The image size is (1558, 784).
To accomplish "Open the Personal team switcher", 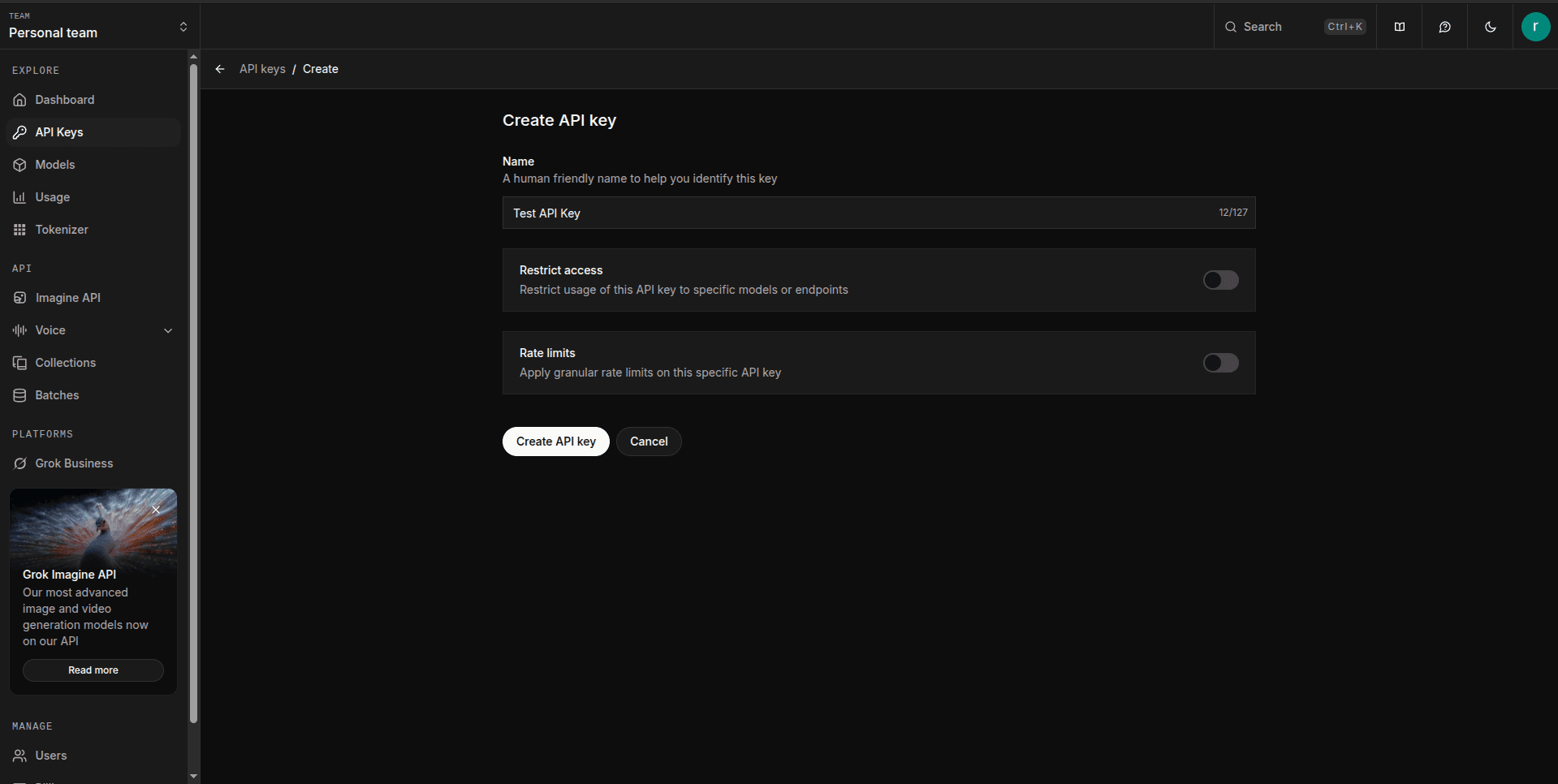I will tap(97, 27).
